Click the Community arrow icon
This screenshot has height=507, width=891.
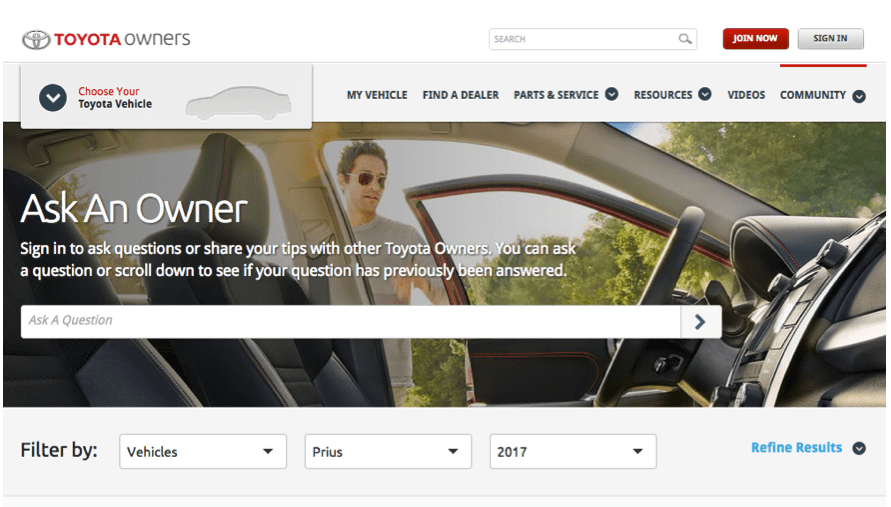pyautogui.click(x=859, y=96)
